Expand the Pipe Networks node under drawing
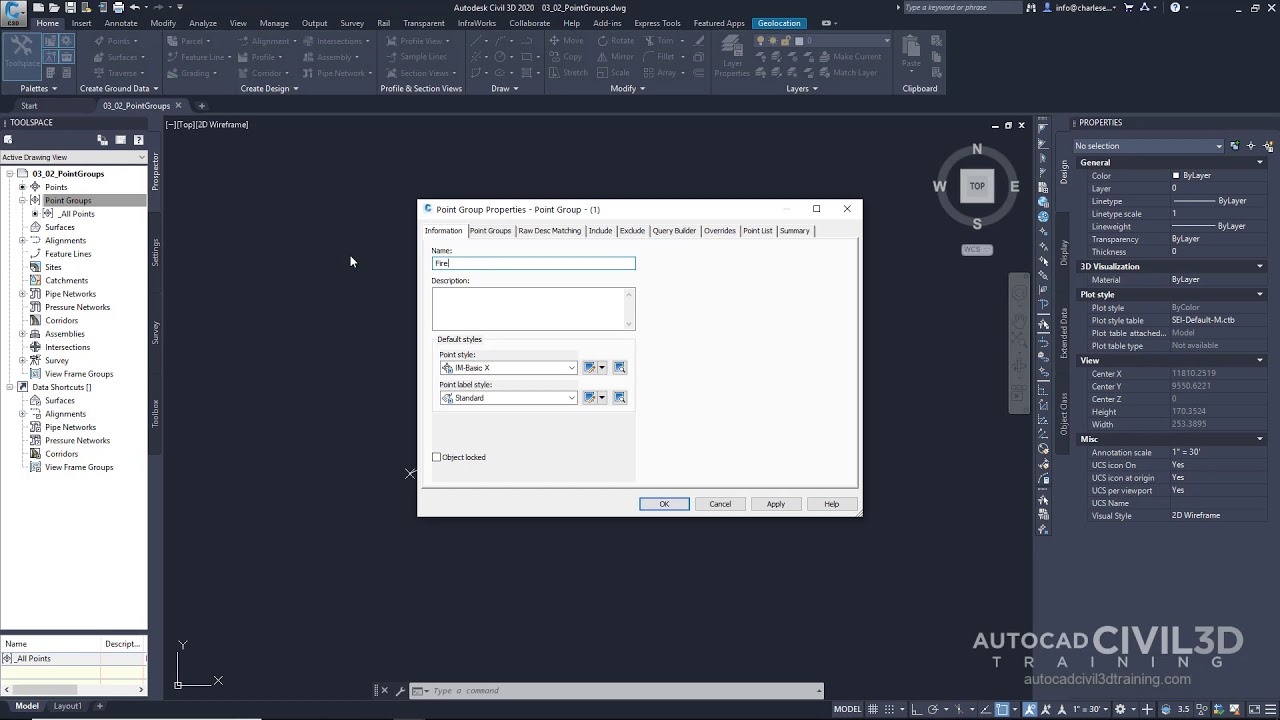This screenshot has width=1280, height=720. 22,294
